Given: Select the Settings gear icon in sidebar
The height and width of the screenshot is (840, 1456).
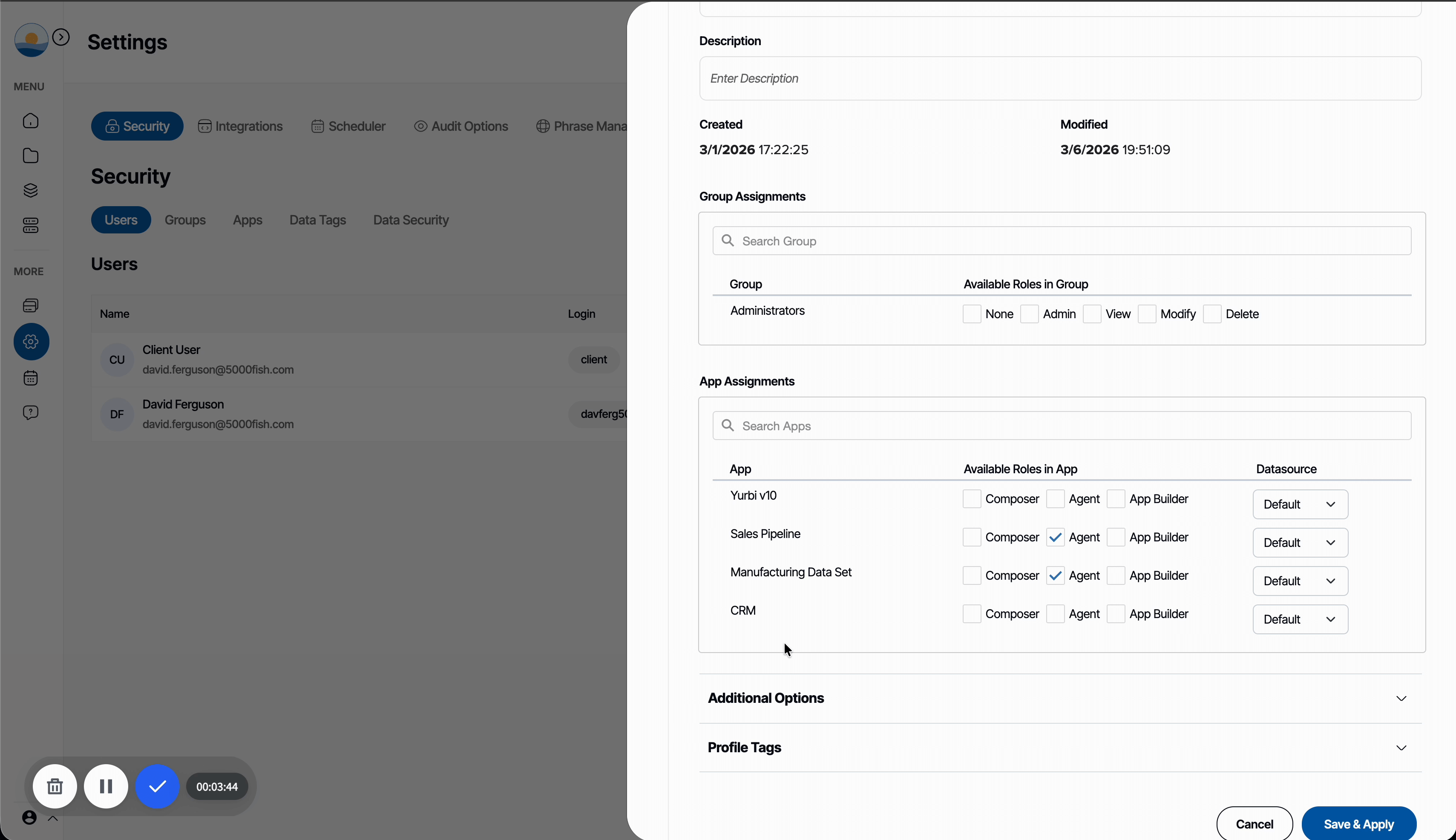Looking at the screenshot, I should click(31, 342).
